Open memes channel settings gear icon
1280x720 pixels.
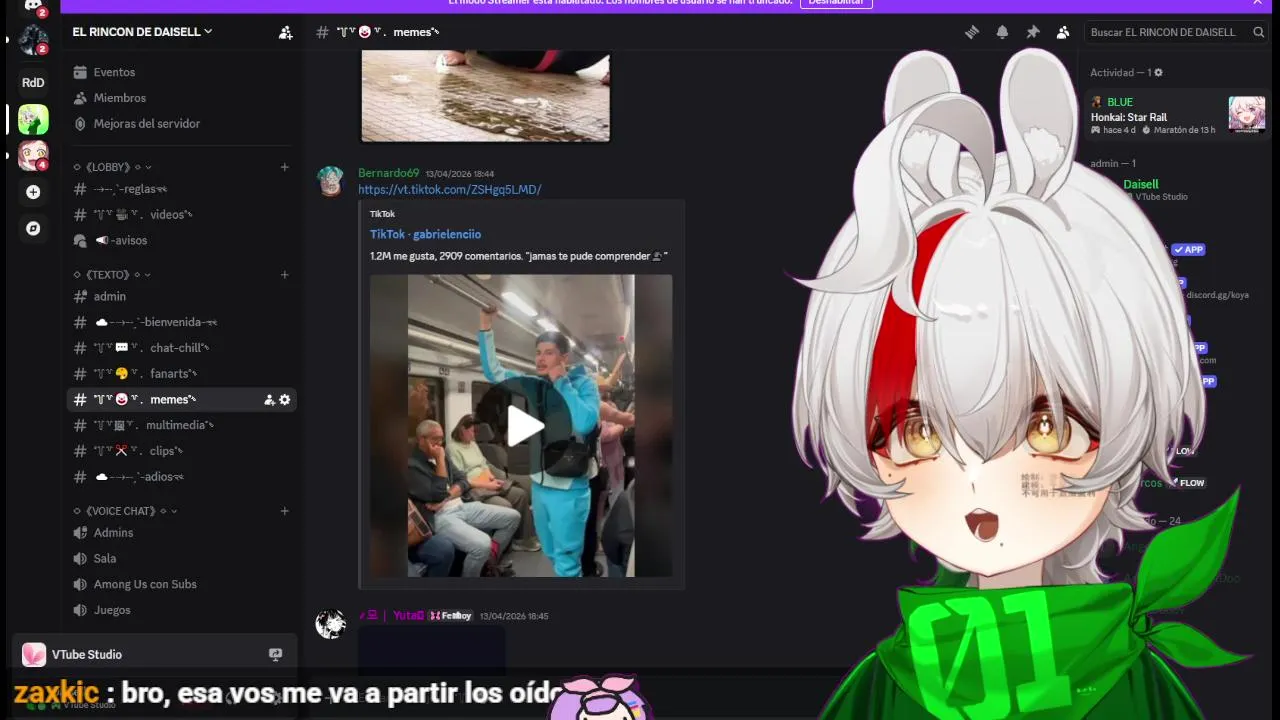285,400
